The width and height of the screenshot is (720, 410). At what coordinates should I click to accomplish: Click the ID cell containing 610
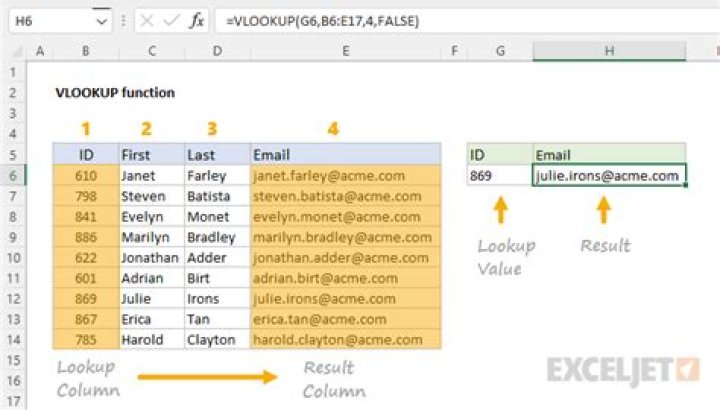coord(86,176)
